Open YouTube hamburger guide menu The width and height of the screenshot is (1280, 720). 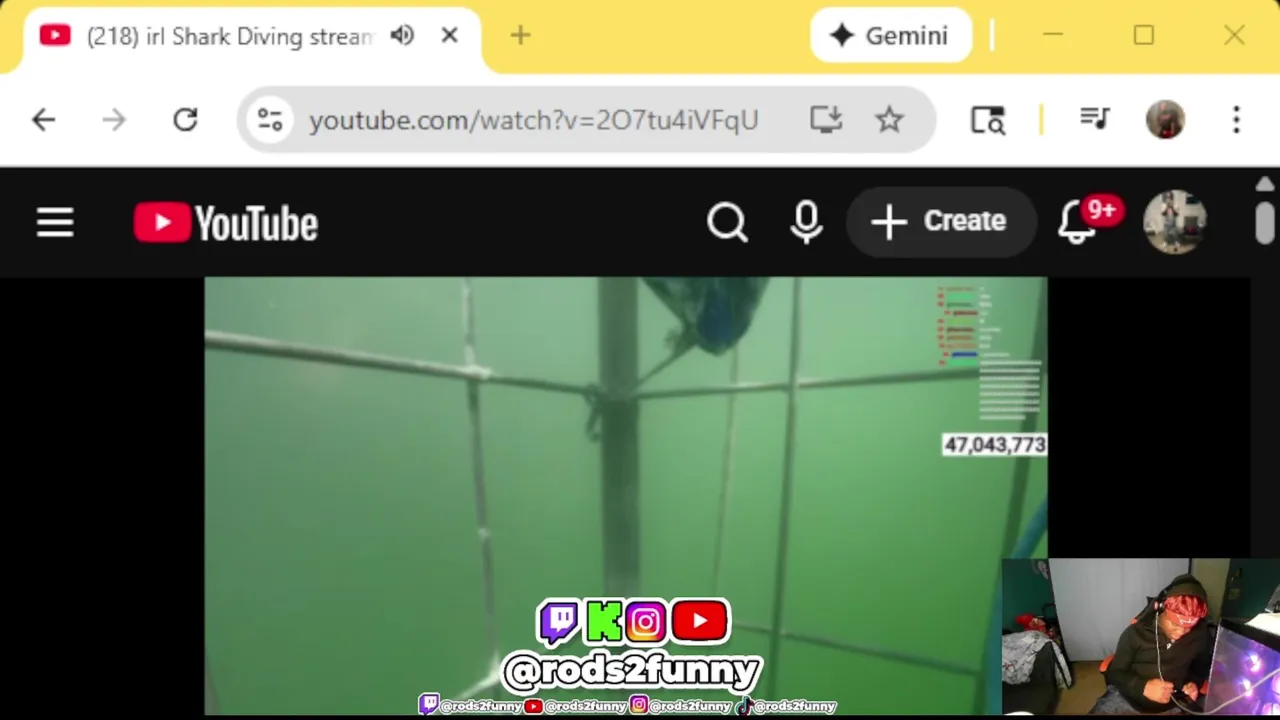(x=55, y=222)
